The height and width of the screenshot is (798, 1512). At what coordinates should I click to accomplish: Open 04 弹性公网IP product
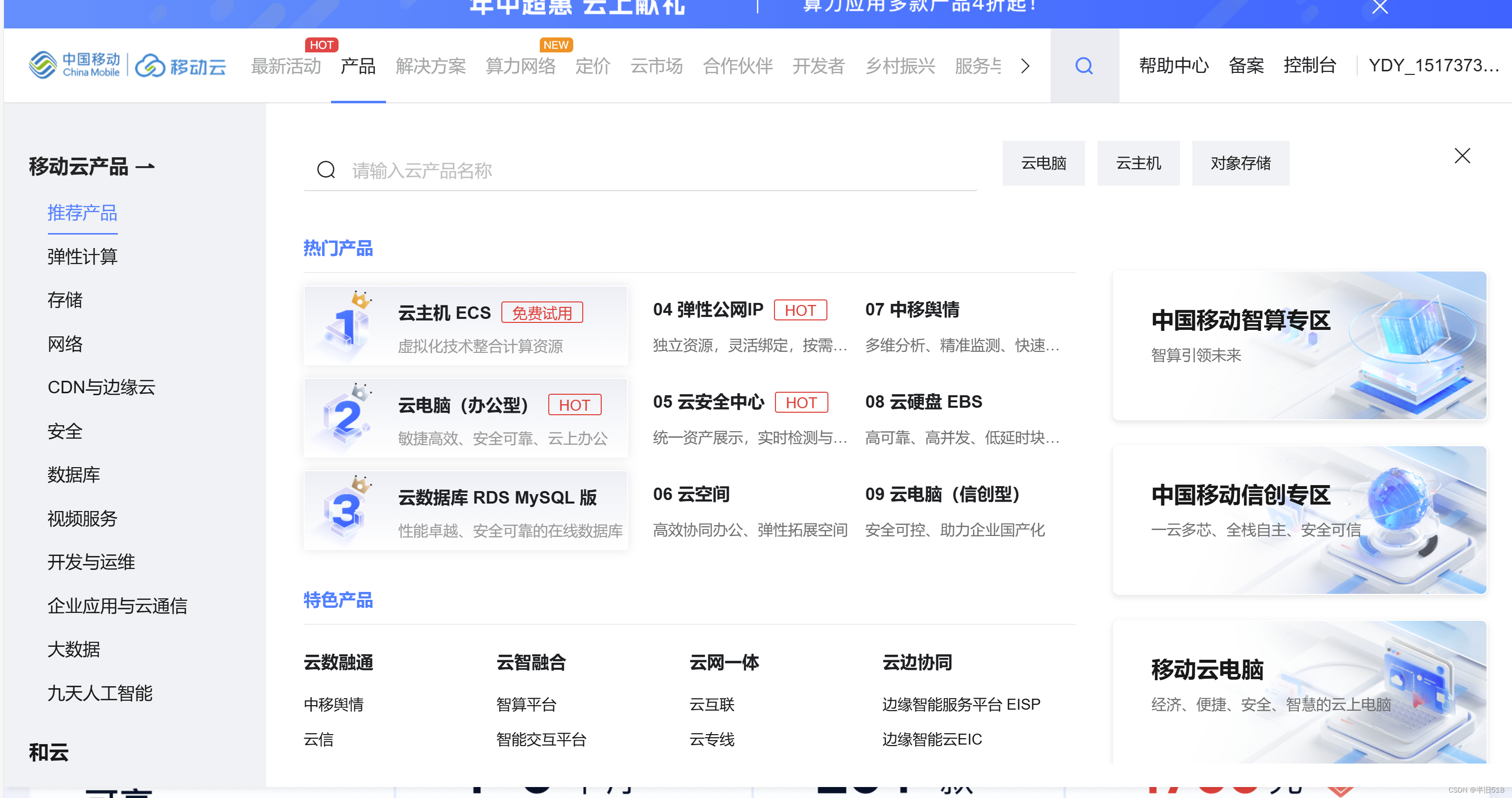pyautogui.click(x=709, y=310)
